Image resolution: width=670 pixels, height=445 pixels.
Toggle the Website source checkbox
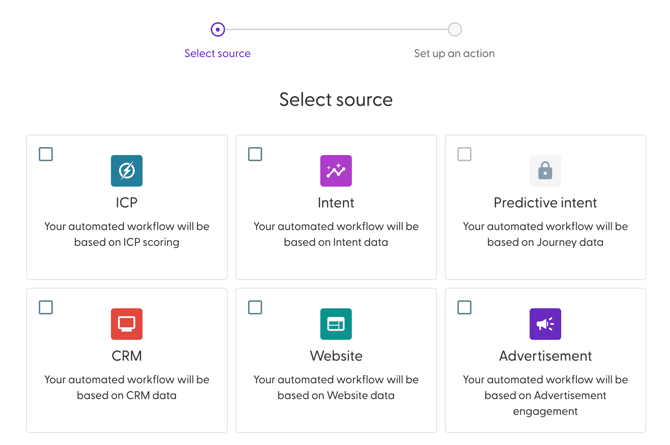[x=255, y=307]
